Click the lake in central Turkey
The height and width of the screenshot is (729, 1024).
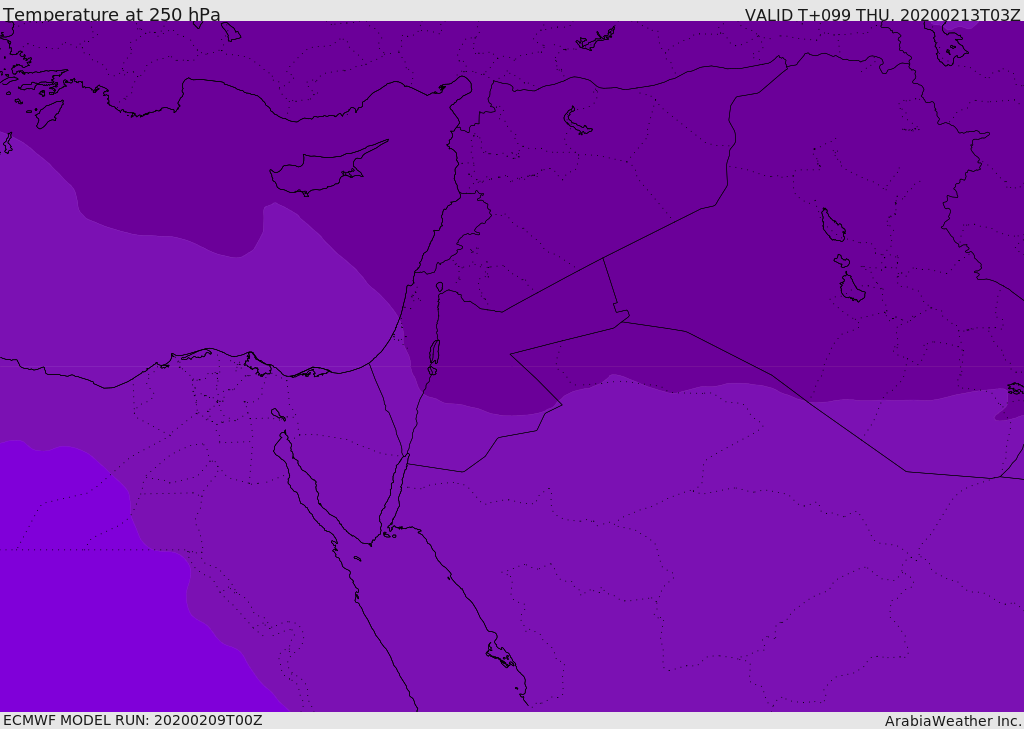point(577,121)
